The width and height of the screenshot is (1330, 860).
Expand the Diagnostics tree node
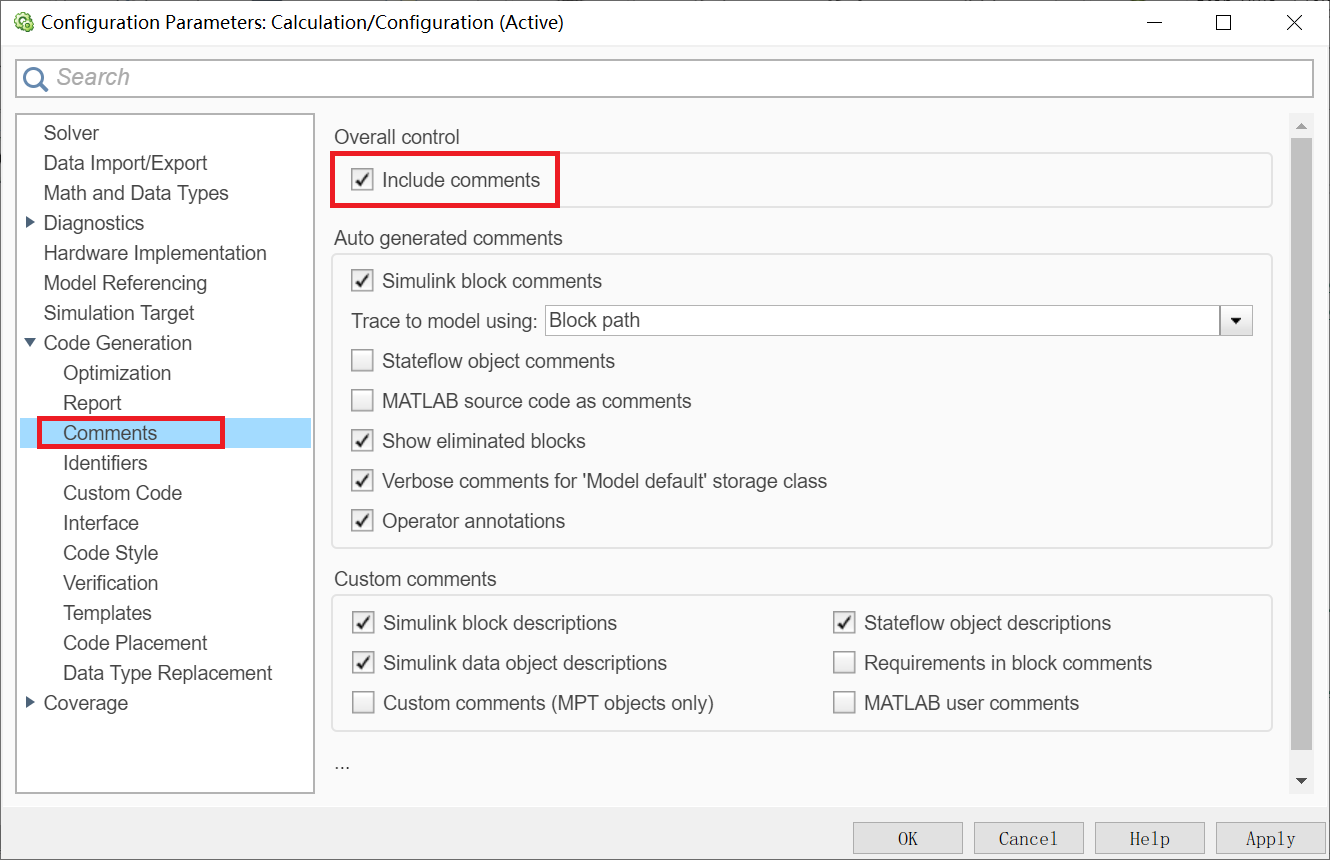click(31, 223)
